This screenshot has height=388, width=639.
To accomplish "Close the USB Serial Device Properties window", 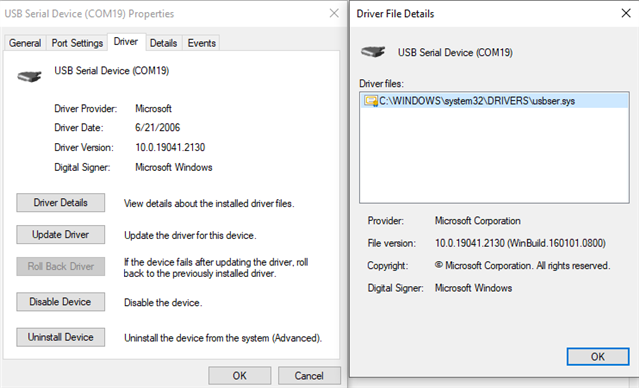I will click(334, 13).
